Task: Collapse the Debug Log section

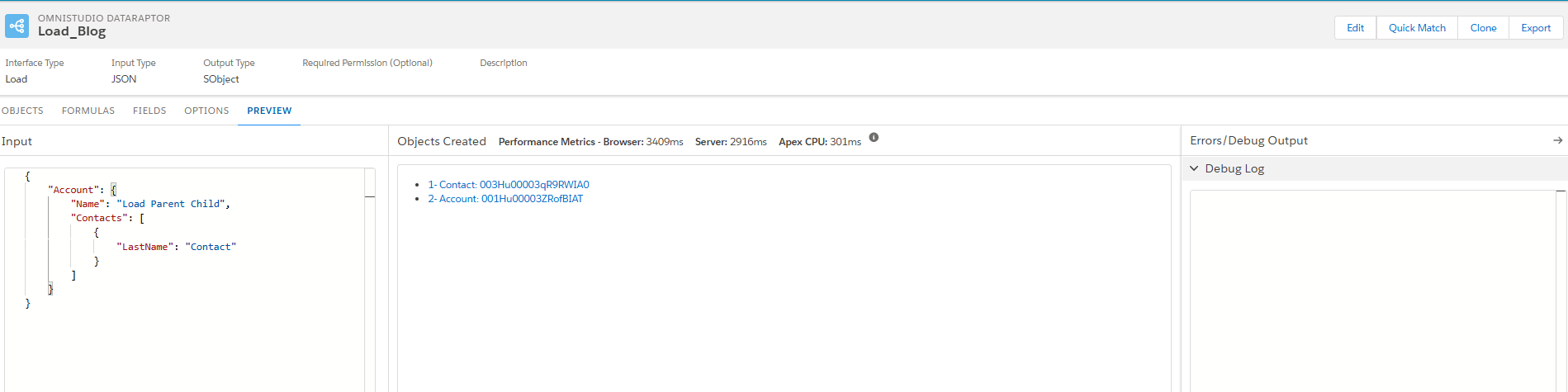Action: [1194, 168]
